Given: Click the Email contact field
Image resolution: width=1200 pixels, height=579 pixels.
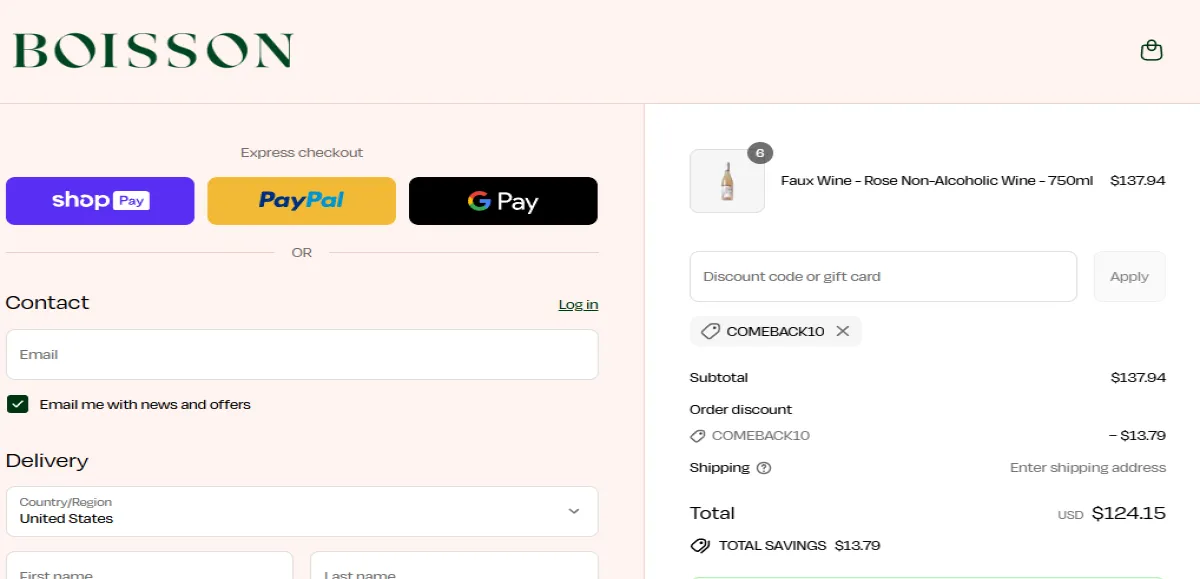Looking at the screenshot, I should tap(301, 354).
